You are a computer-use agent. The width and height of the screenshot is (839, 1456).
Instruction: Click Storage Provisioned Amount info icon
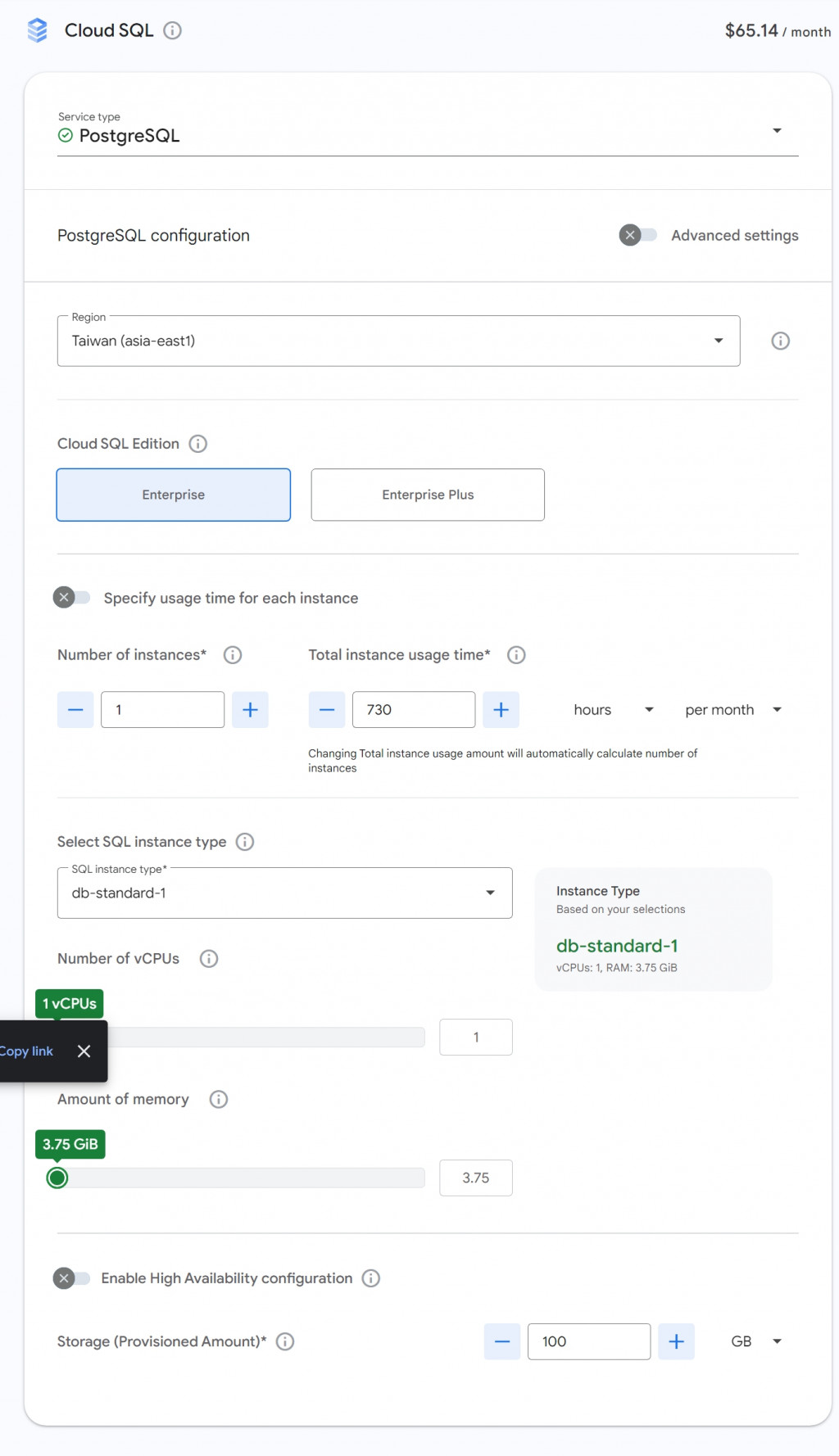(285, 1341)
